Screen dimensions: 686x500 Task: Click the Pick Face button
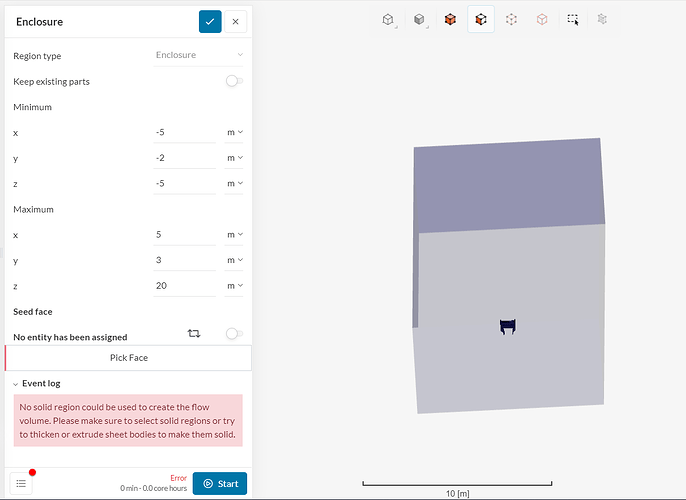[x=129, y=358]
